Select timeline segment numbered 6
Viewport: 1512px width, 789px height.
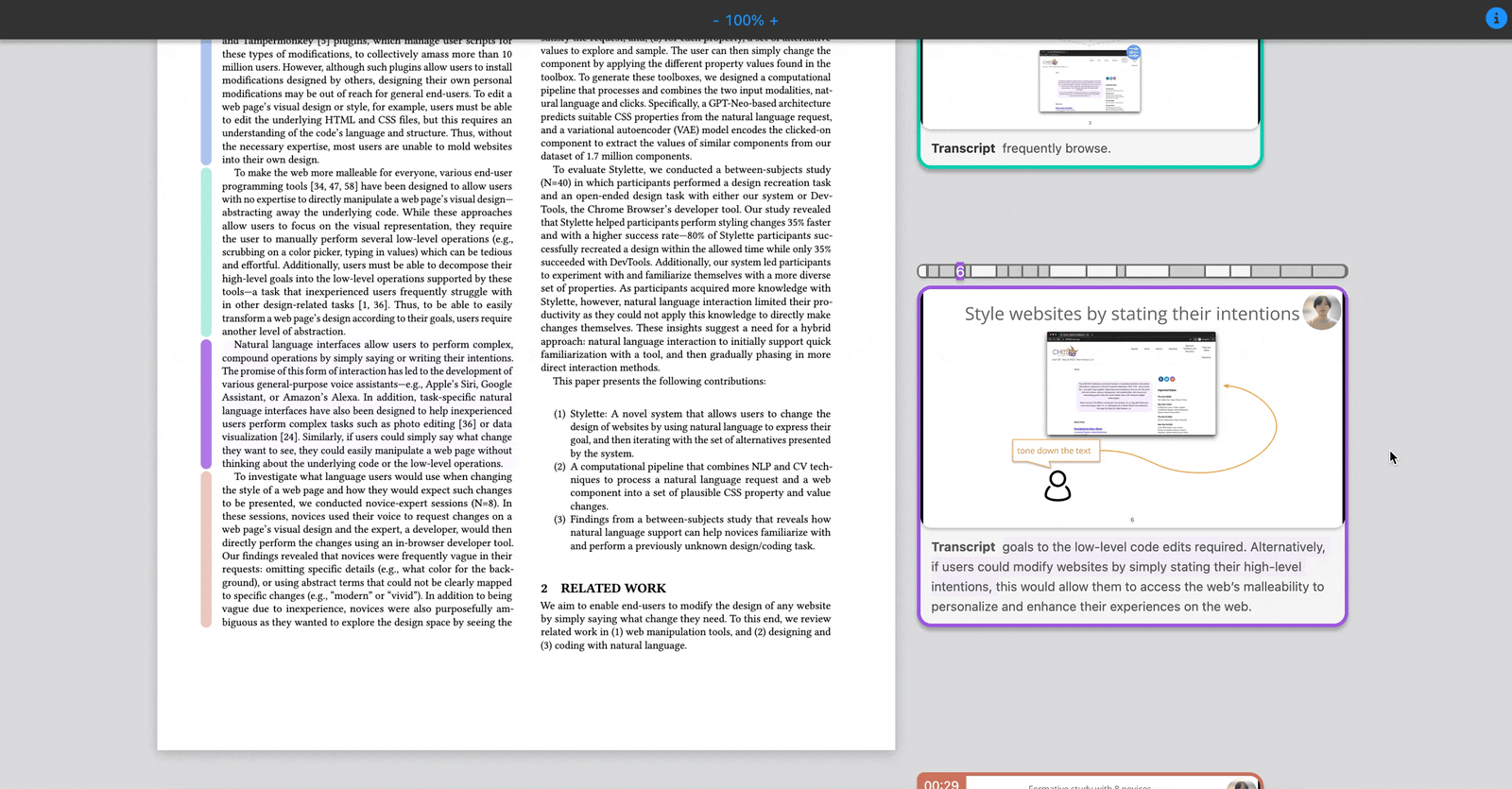pyautogui.click(x=960, y=271)
